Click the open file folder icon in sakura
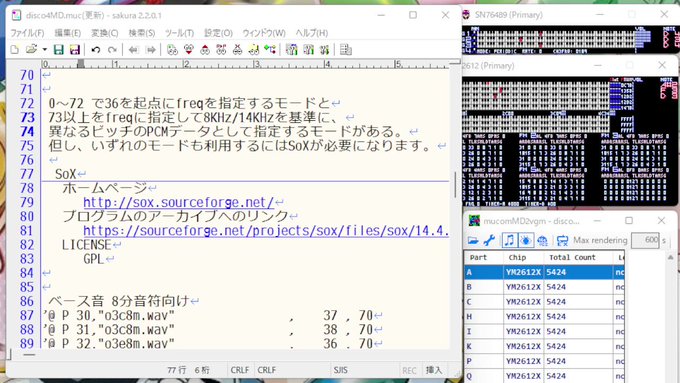The height and width of the screenshot is (383, 680). click(x=31, y=50)
